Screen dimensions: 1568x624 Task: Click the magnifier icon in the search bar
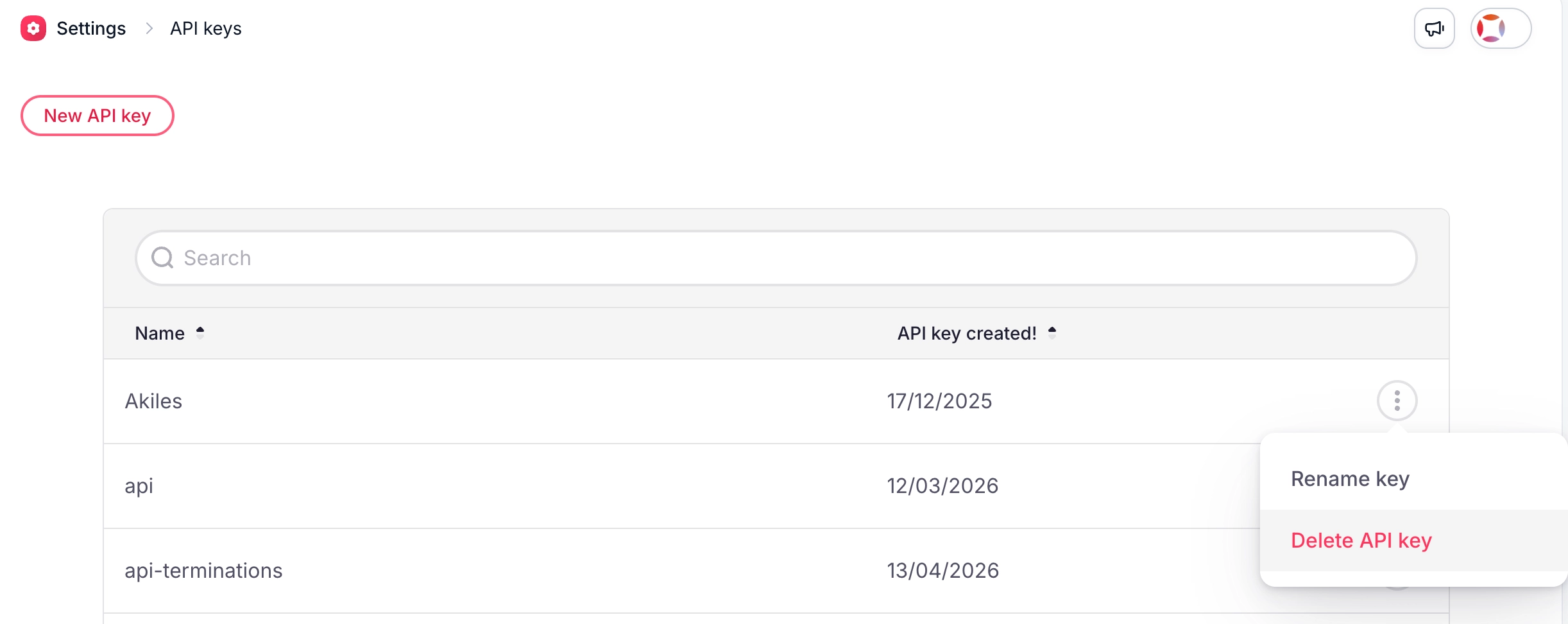[162, 257]
